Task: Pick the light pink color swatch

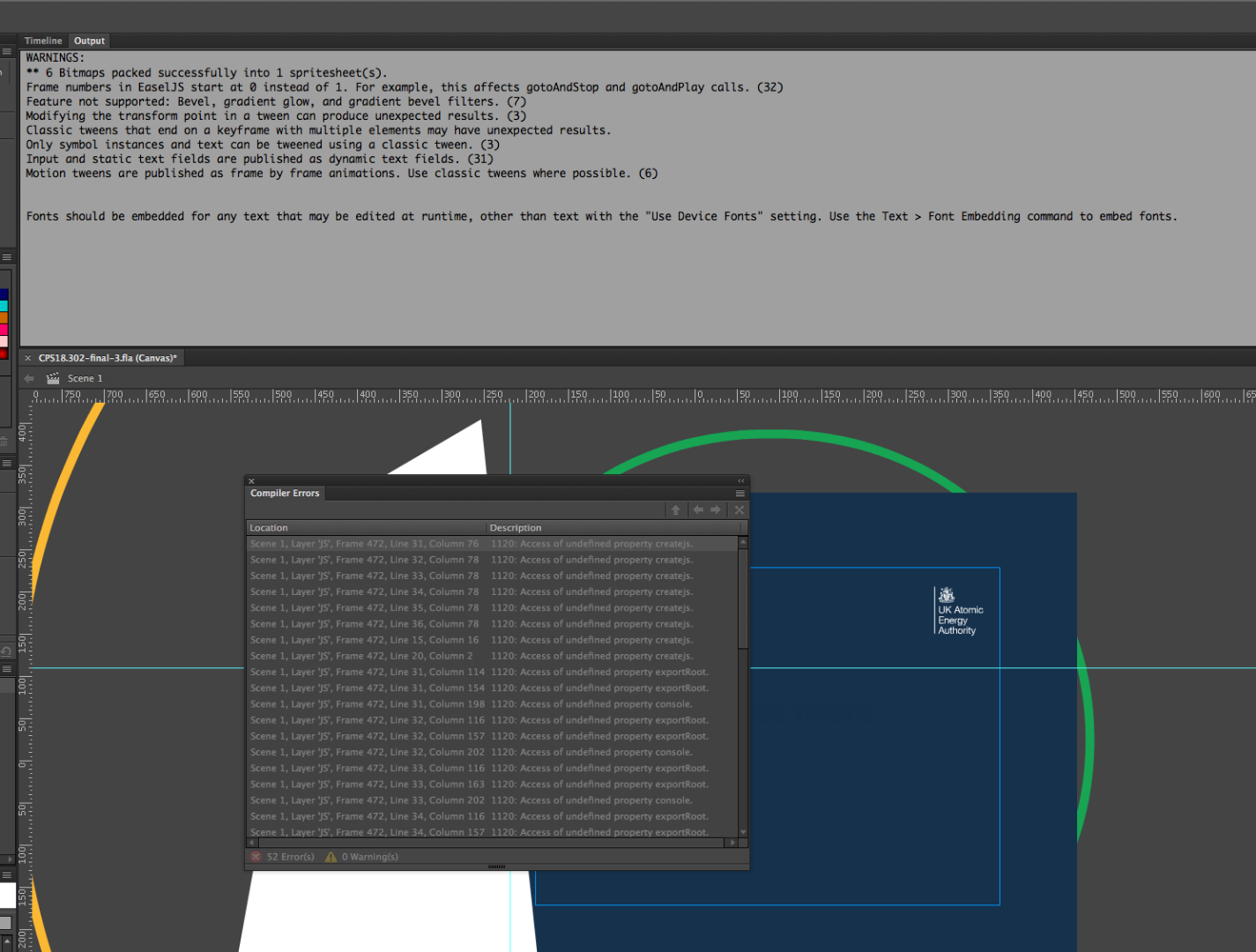Action: [4, 341]
